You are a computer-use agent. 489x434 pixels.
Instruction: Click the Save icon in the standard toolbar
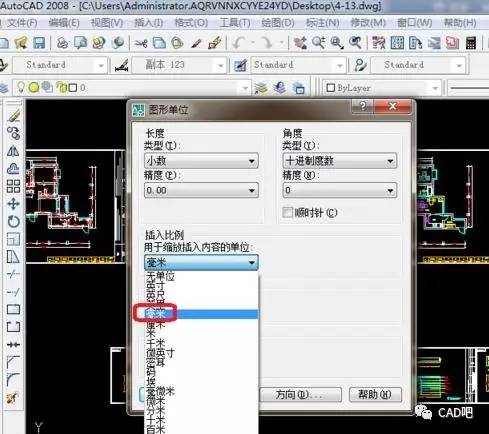tap(39, 43)
